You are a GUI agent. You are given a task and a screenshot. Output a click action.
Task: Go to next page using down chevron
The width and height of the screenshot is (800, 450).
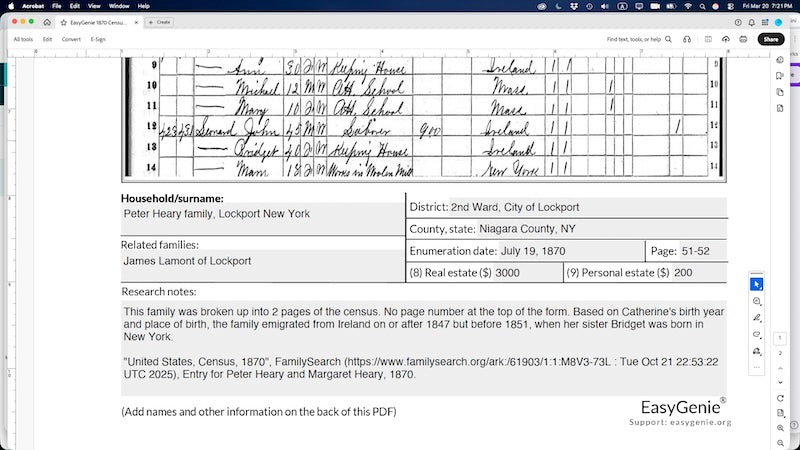pyautogui.click(x=780, y=382)
